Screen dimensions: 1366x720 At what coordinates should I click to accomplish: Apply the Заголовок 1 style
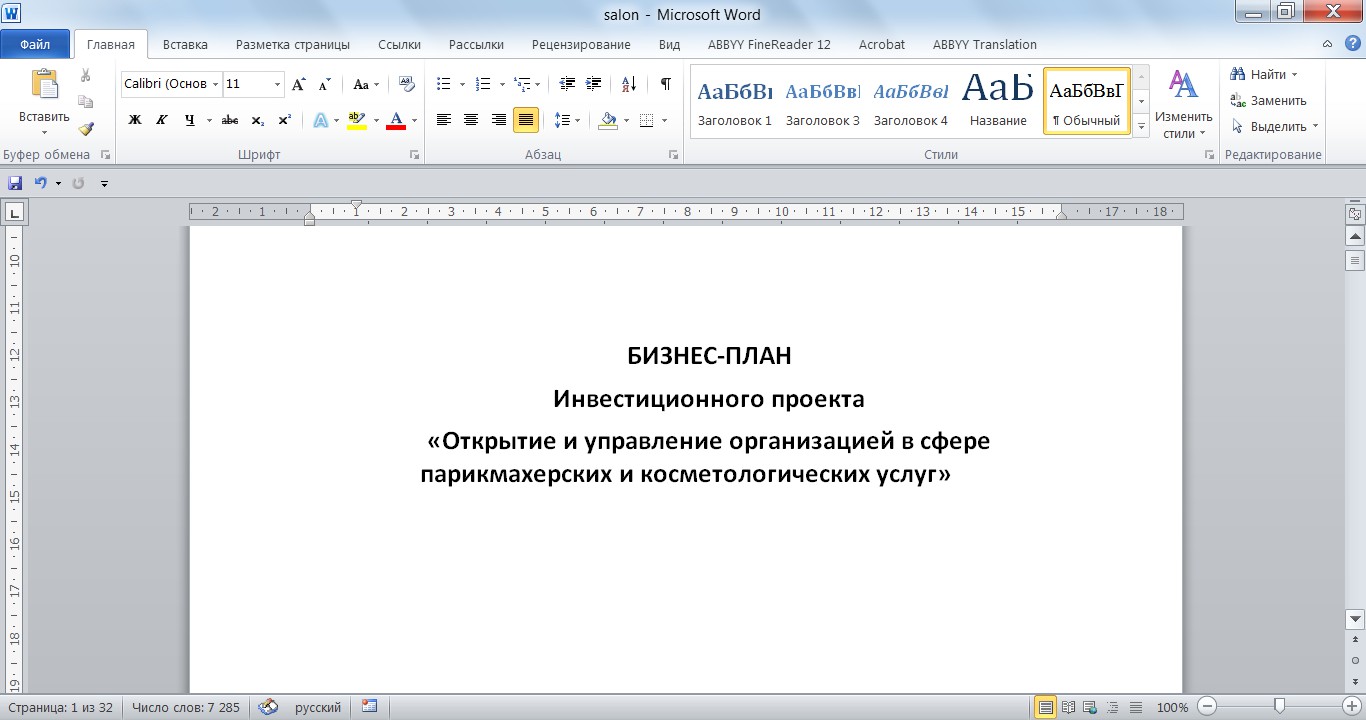click(735, 102)
